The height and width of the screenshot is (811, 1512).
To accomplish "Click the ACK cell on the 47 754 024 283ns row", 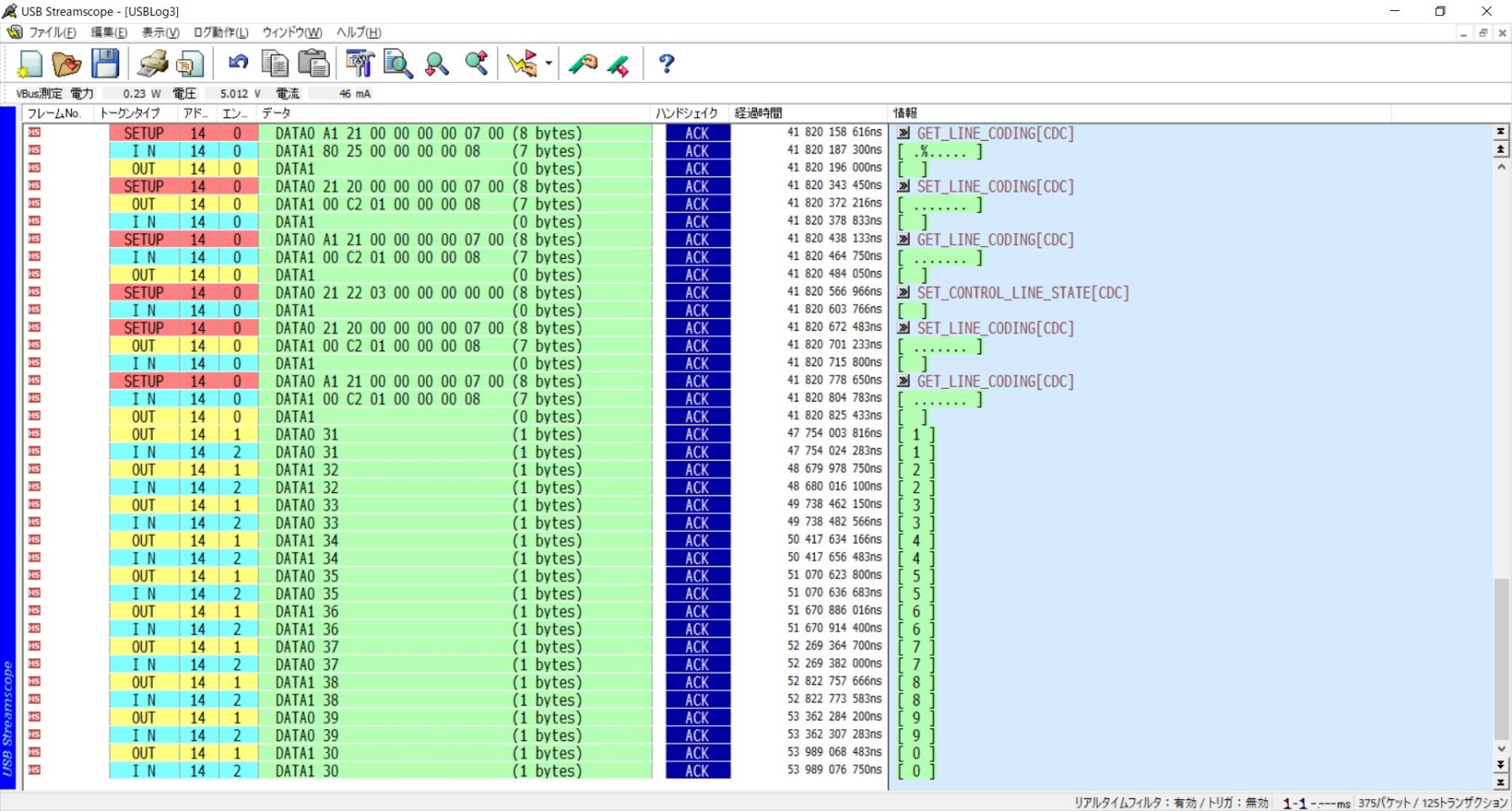I will pyautogui.click(x=697, y=451).
